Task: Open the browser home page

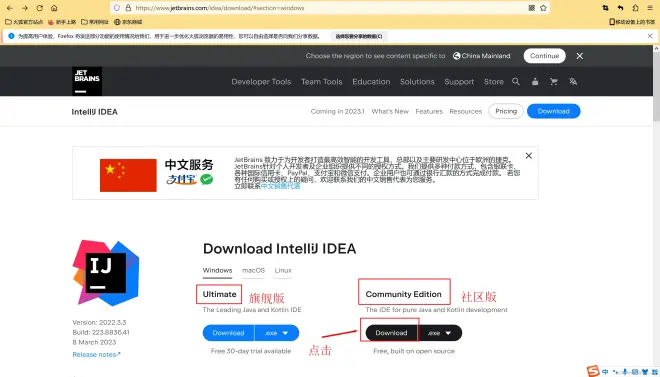Action: tap(54, 8)
